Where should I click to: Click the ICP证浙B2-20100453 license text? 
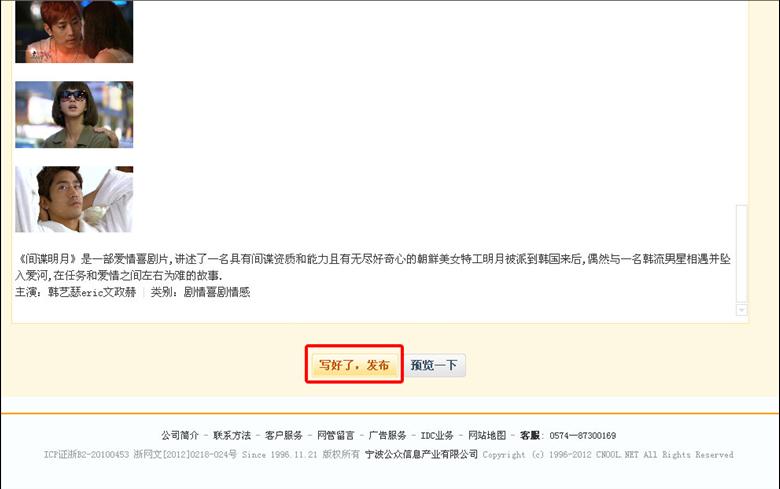point(86,454)
